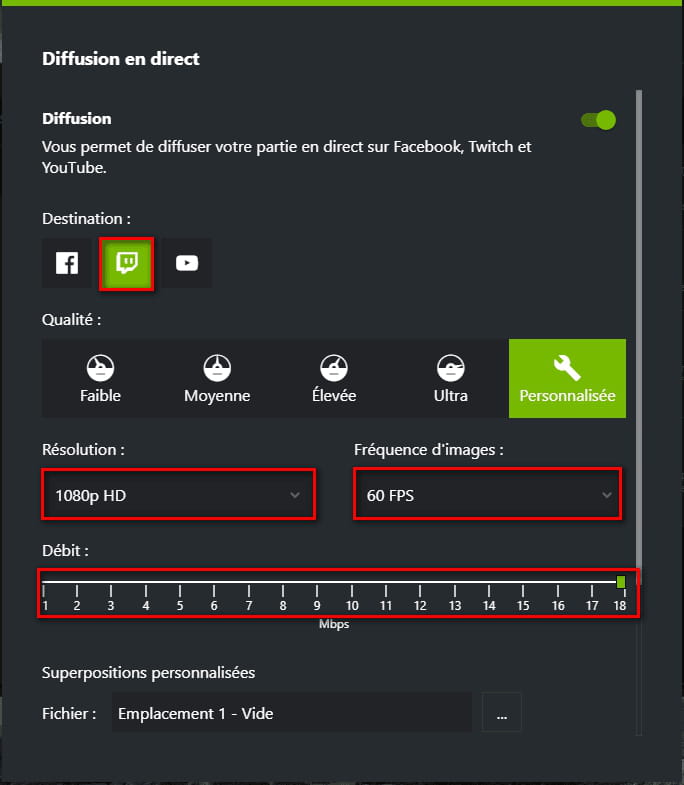Screen dimensions: 684x785
Task: Select YouTube as broadcast destination
Action: (x=187, y=263)
